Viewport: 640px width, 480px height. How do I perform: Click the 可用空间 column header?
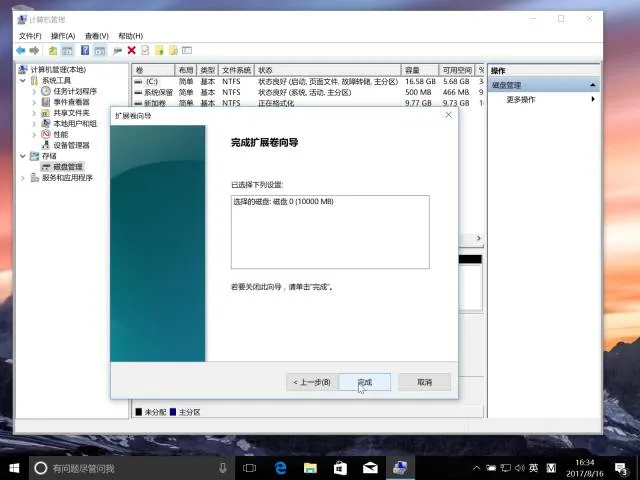coord(457,70)
